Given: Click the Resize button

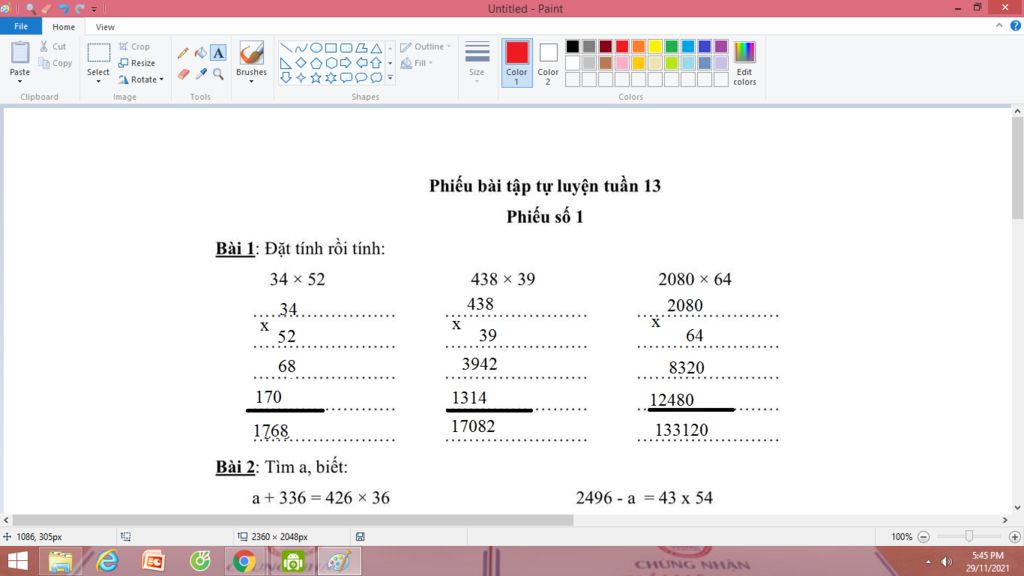Looking at the screenshot, I should (x=137, y=63).
